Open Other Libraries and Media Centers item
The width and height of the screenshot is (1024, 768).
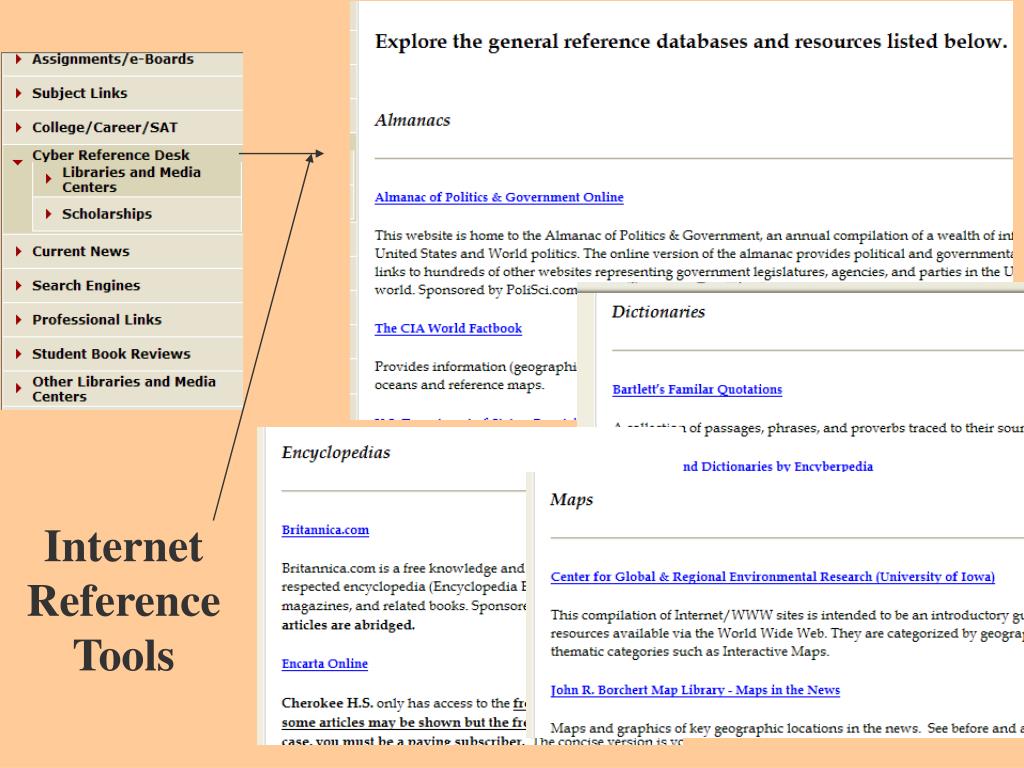pos(123,389)
